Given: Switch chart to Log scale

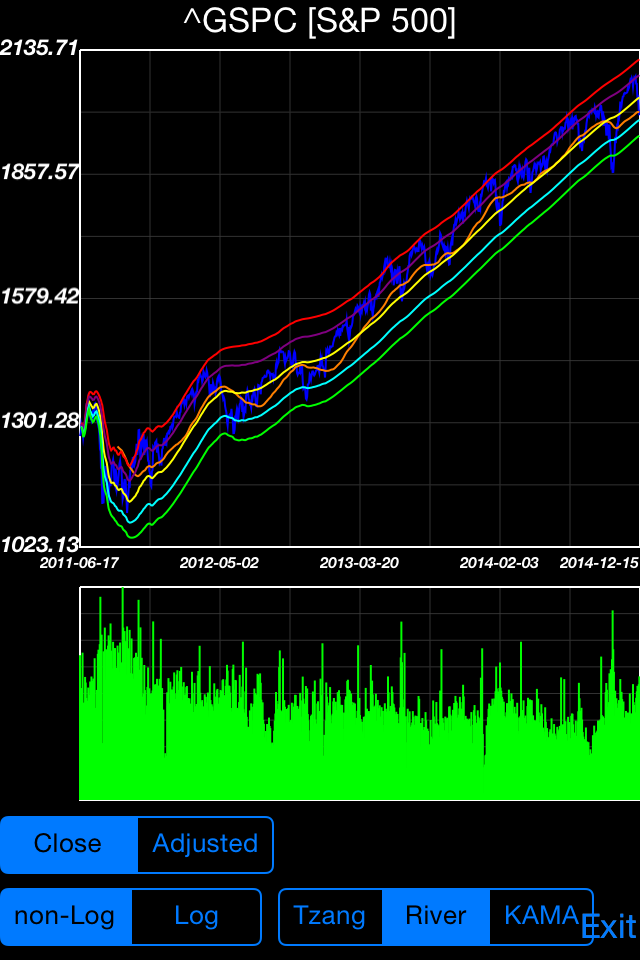Looking at the screenshot, I should click(x=197, y=917).
